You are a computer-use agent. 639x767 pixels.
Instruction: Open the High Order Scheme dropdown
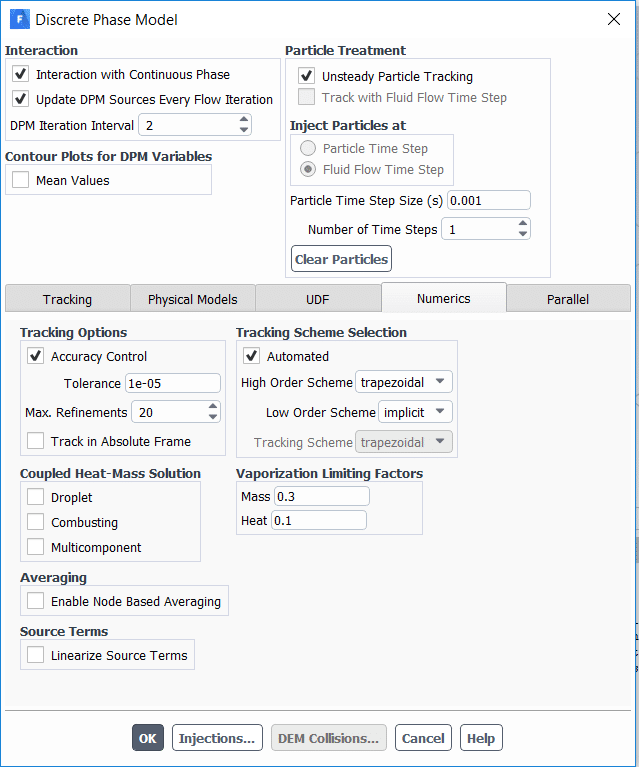point(404,382)
